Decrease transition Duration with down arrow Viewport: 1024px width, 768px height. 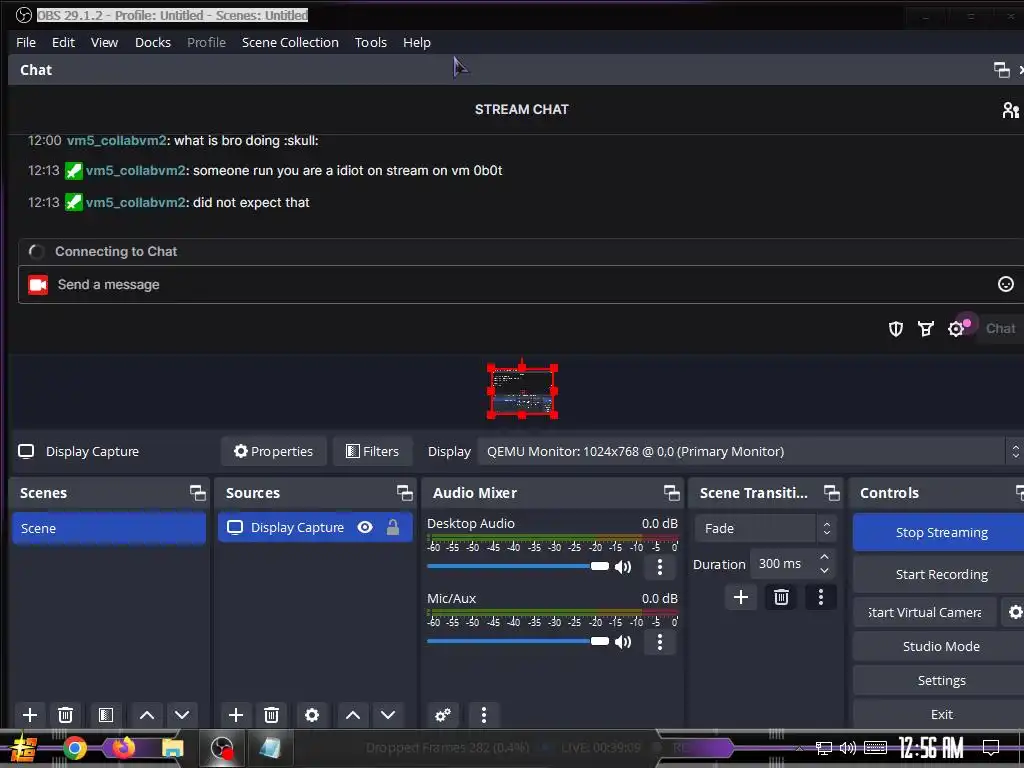point(824,571)
